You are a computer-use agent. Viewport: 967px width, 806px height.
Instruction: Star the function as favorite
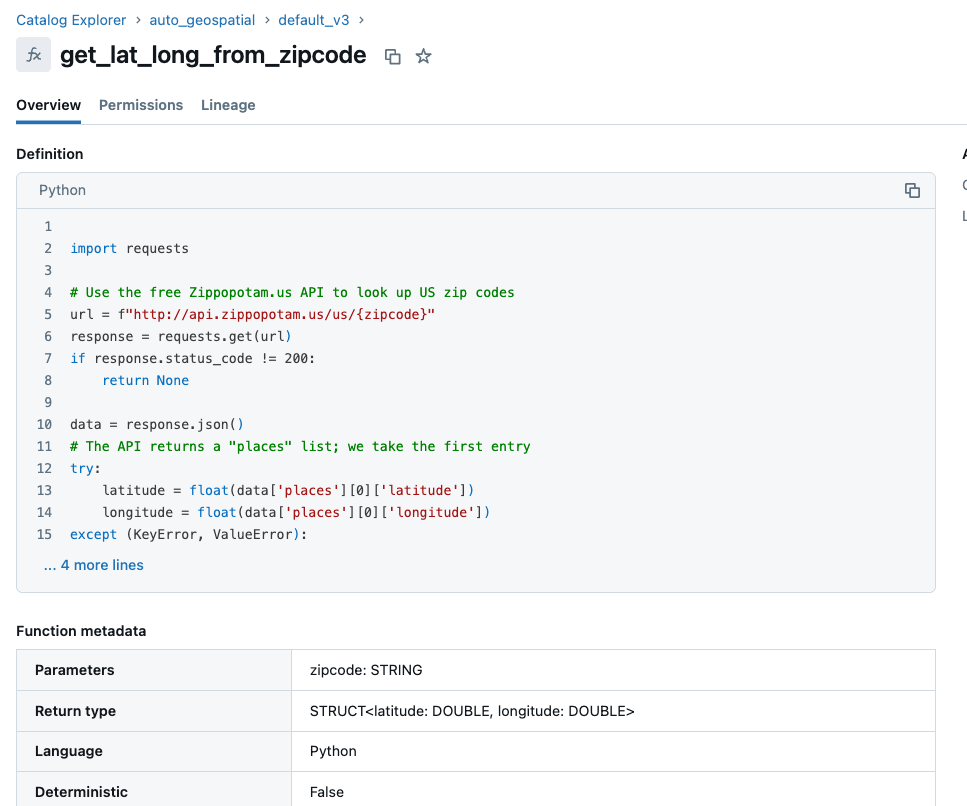point(423,57)
